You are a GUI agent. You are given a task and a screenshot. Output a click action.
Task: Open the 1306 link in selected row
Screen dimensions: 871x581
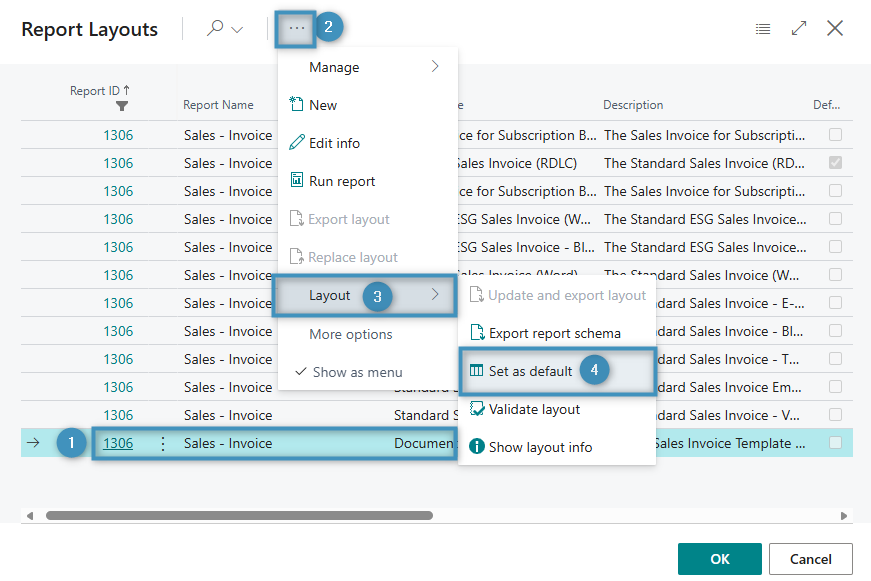pyautogui.click(x=118, y=443)
